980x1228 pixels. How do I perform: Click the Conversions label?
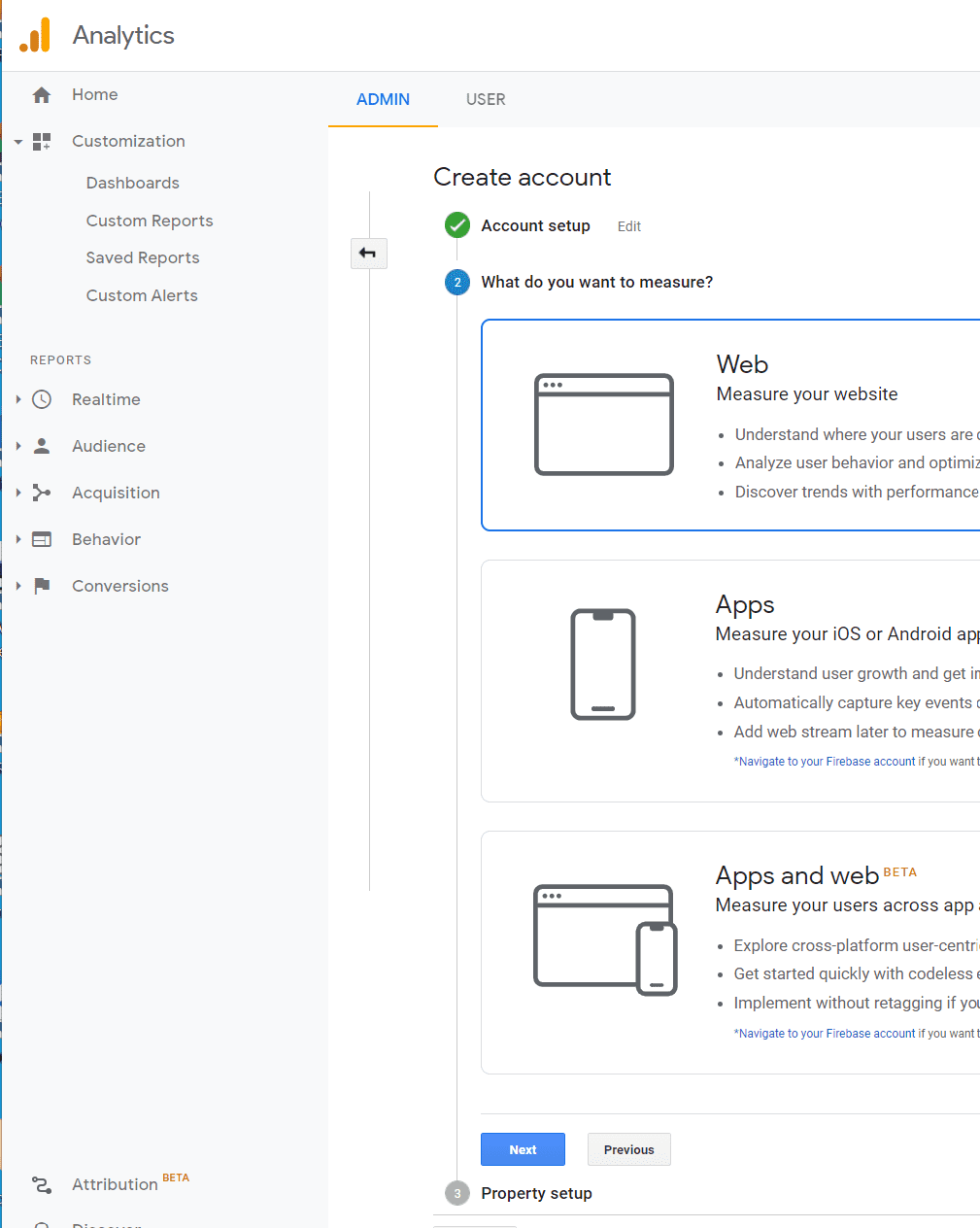coord(120,586)
